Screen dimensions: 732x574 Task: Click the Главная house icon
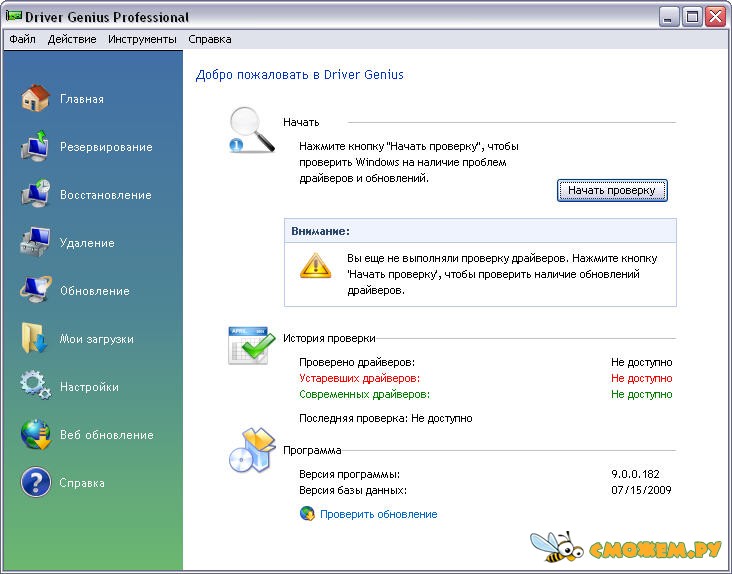click(35, 98)
